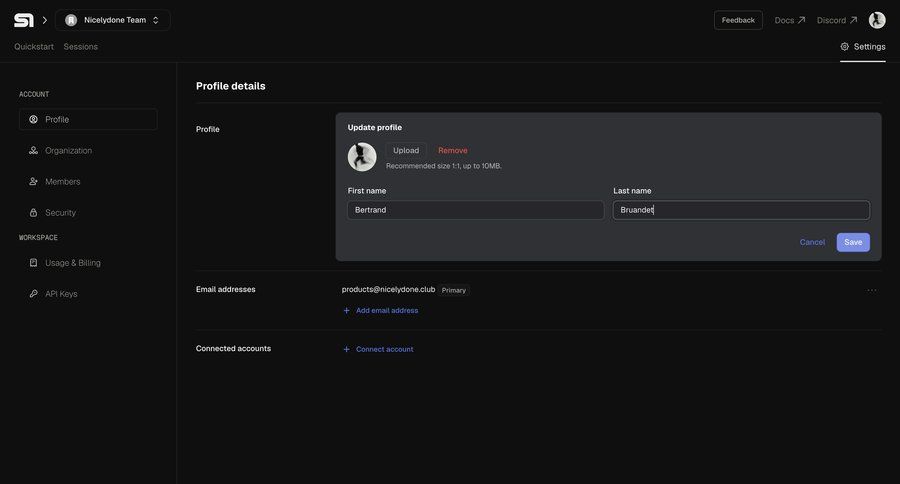Click the Profile person icon in sidebar
The image size is (900, 484).
point(33,119)
